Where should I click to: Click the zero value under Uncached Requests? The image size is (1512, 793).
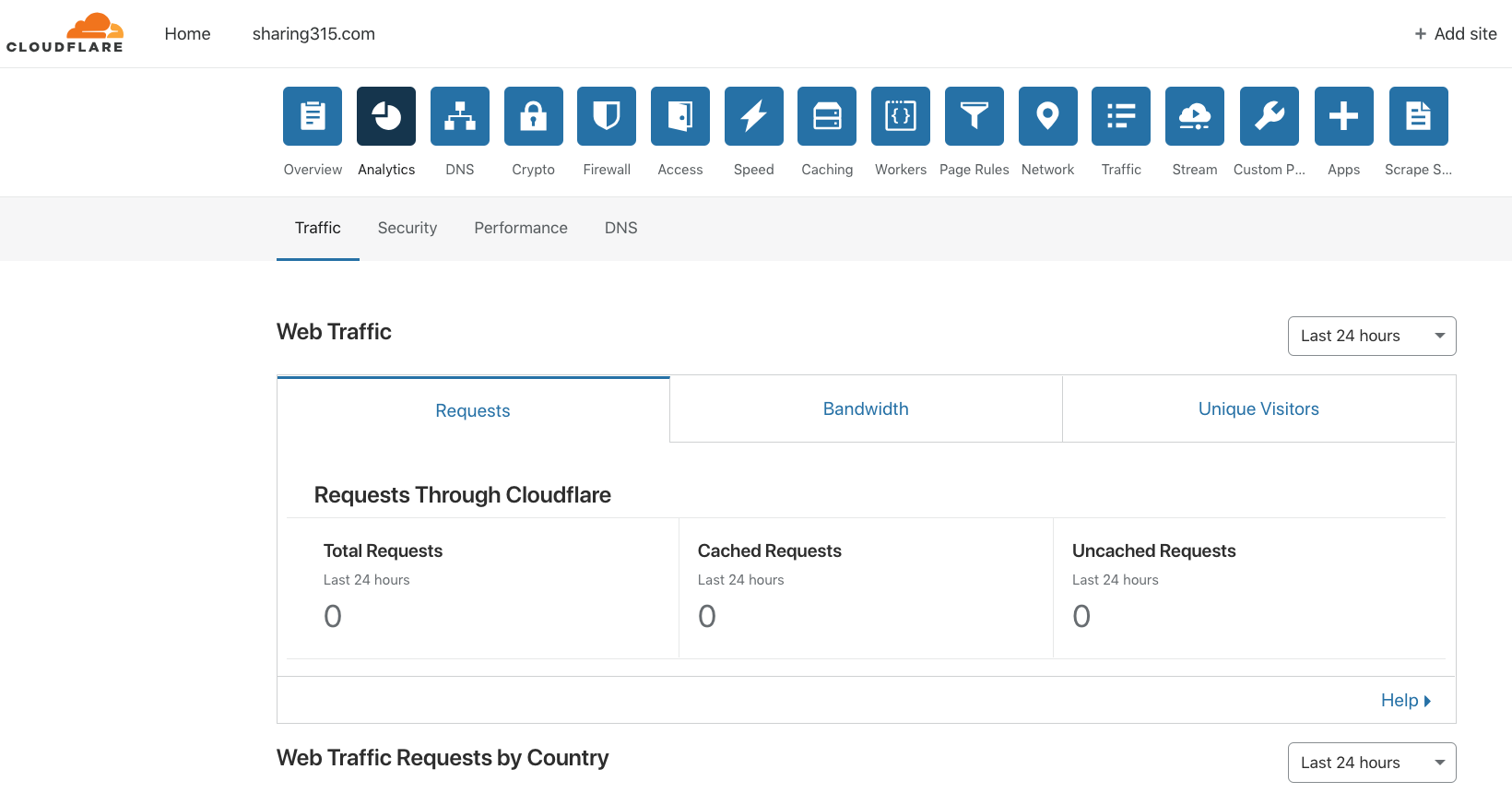tap(1081, 616)
